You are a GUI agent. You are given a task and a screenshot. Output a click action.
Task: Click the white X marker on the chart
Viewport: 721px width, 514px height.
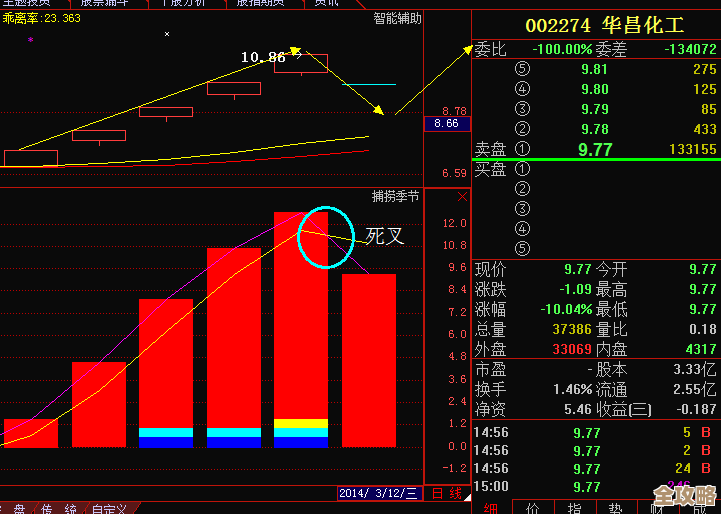[167, 34]
